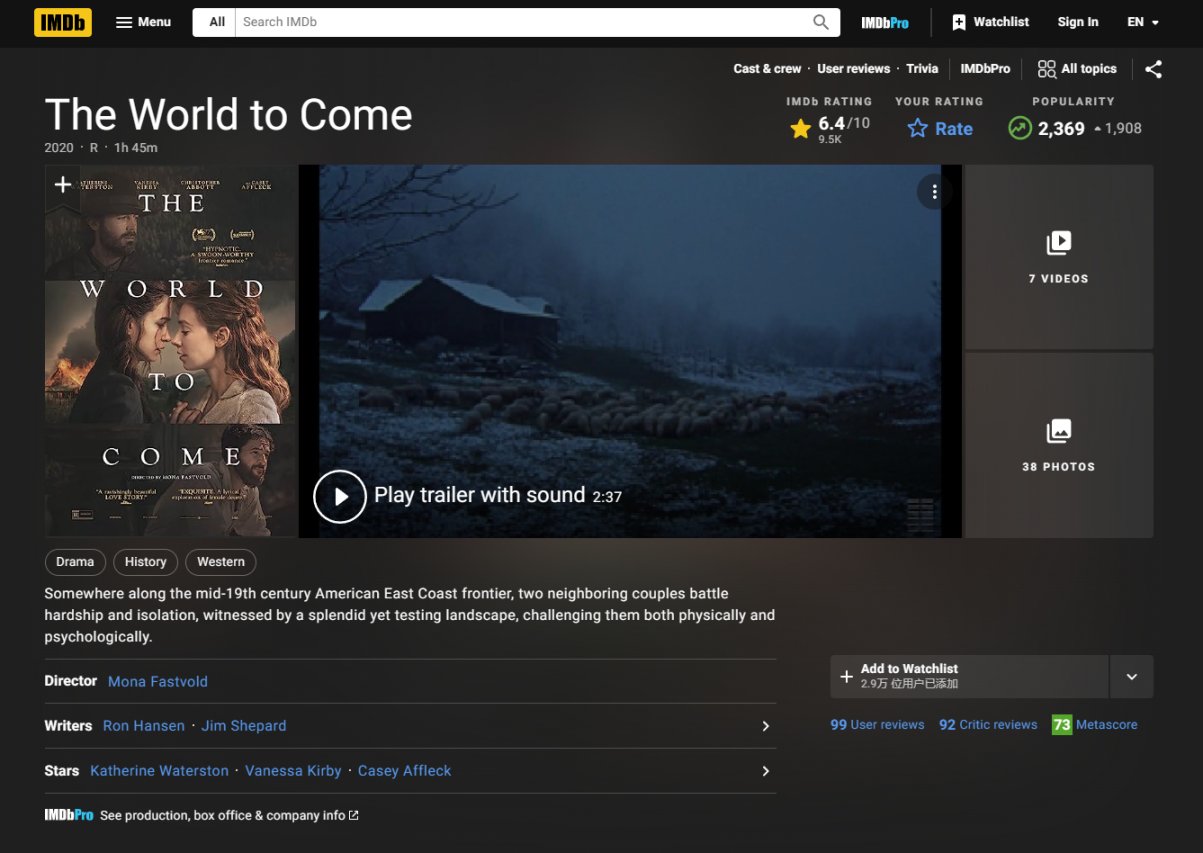1203x853 pixels.
Task: Click the popularity value 2,369
Action: [1061, 128]
